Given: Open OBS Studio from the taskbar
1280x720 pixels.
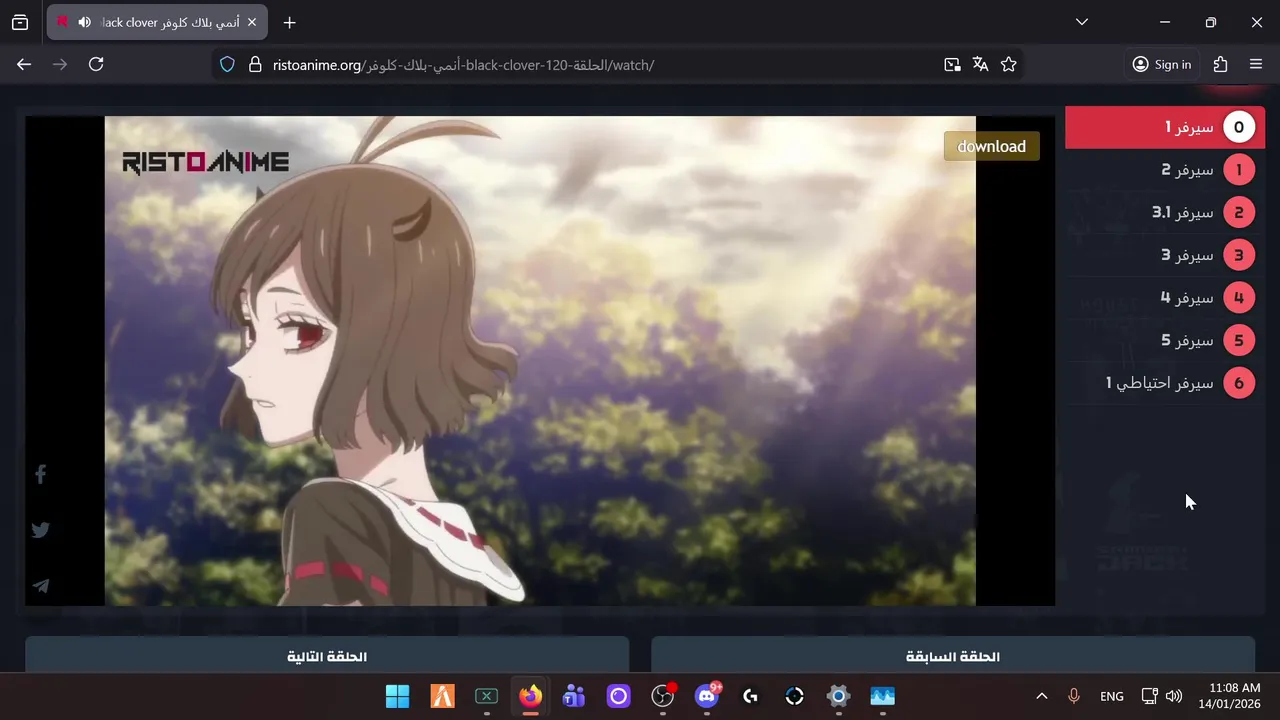Looking at the screenshot, I should click(662, 696).
